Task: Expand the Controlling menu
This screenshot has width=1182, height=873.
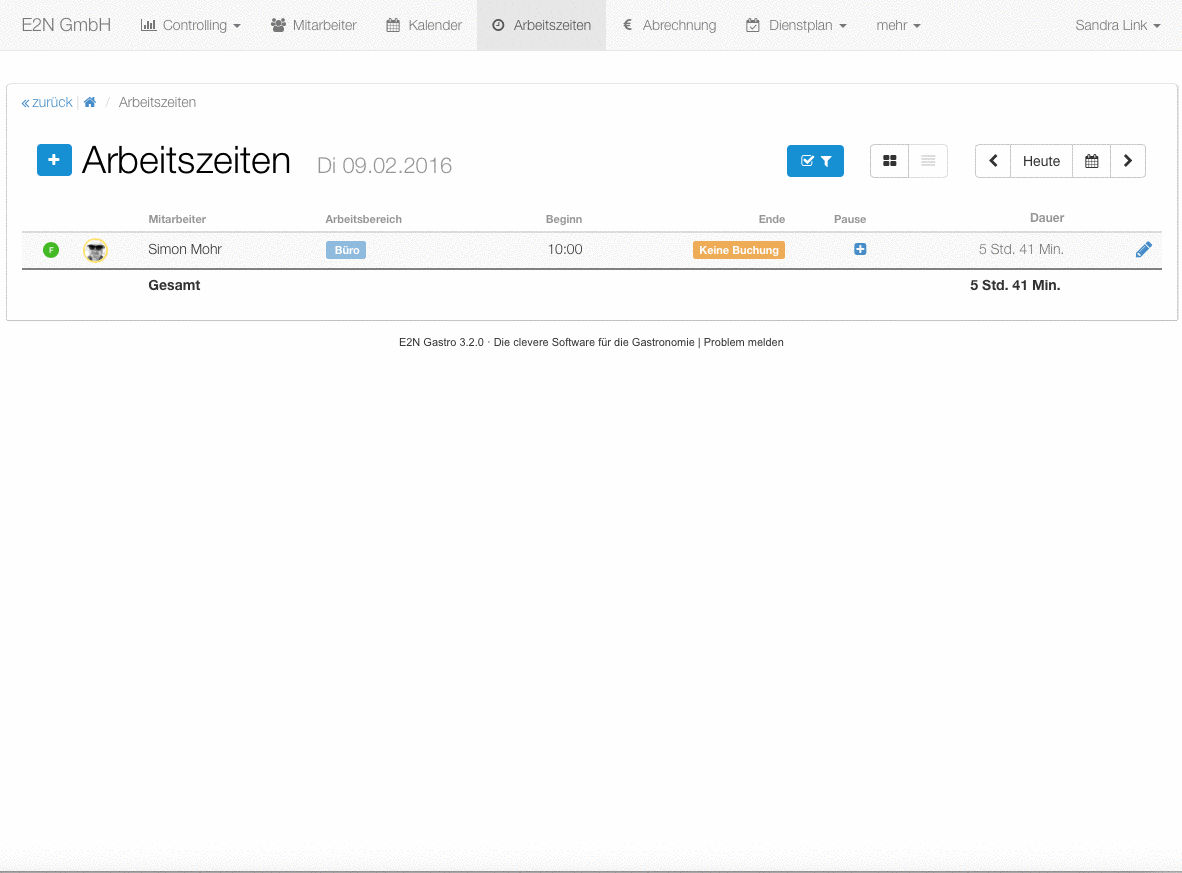Action: click(191, 25)
